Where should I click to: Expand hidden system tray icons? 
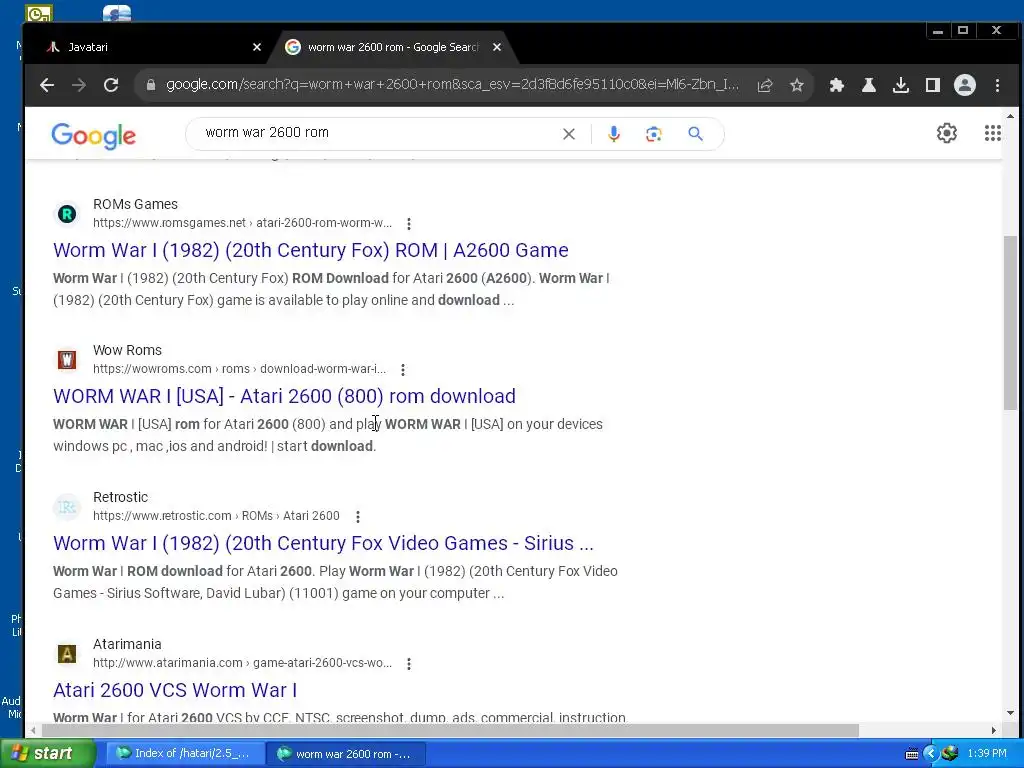[x=931, y=754]
